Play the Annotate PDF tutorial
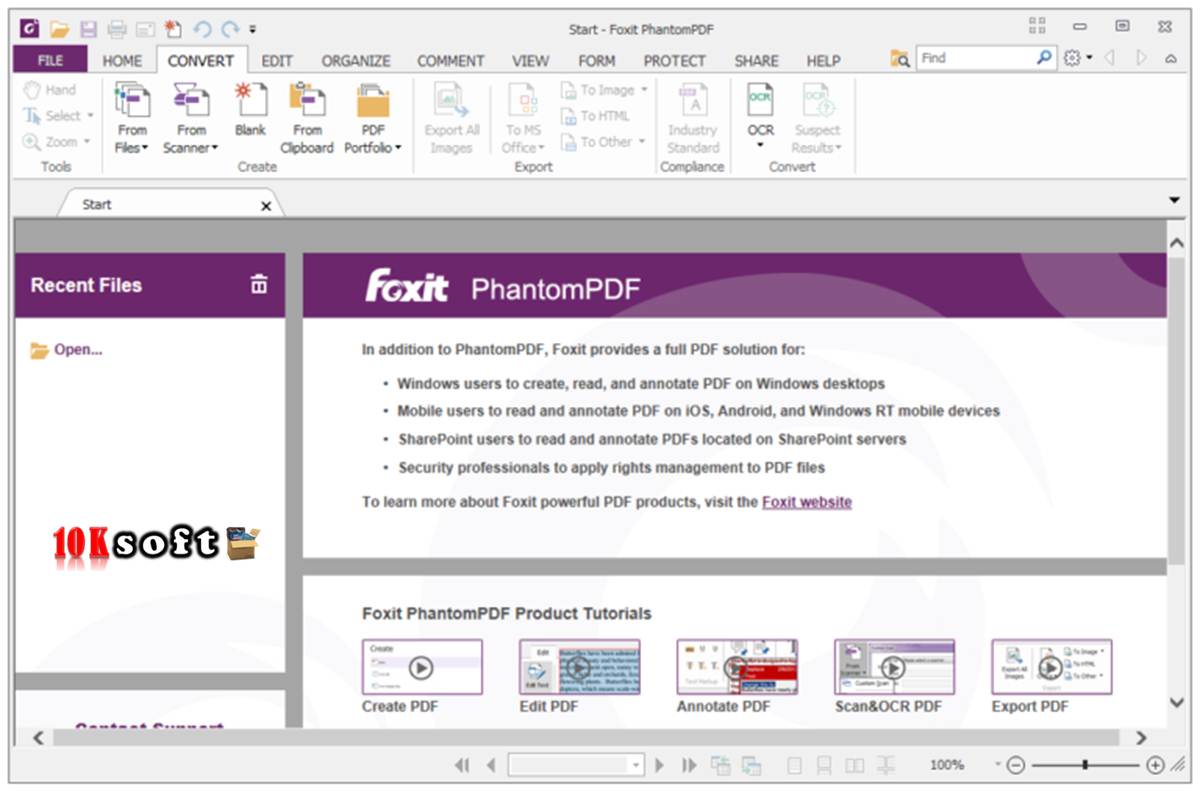 click(737, 667)
